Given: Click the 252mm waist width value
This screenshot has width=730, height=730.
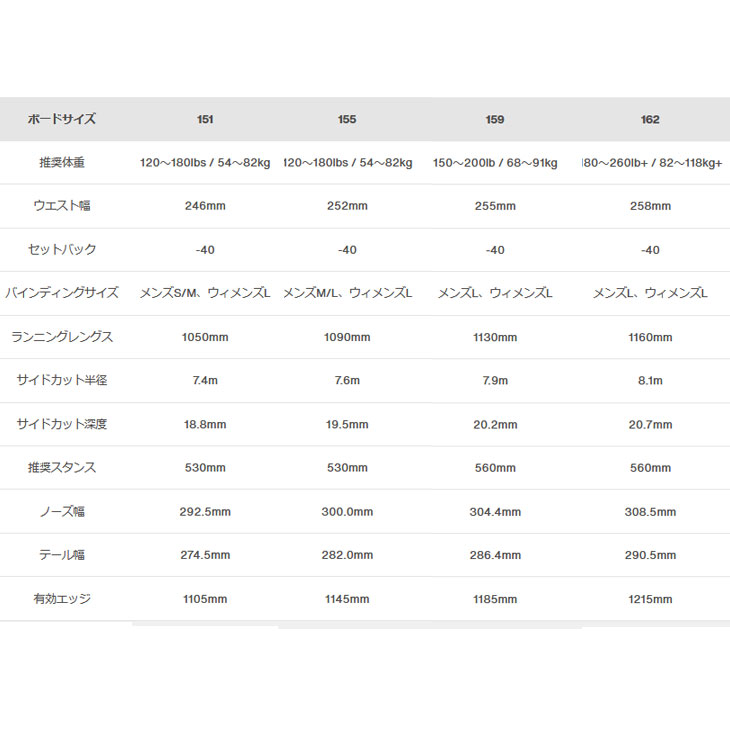Looking at the screenshot, I should (347, 206).
